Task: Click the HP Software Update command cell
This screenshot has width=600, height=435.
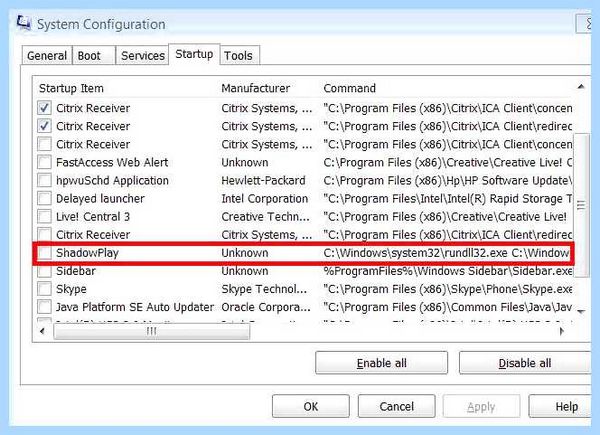Action: point(448,181)
